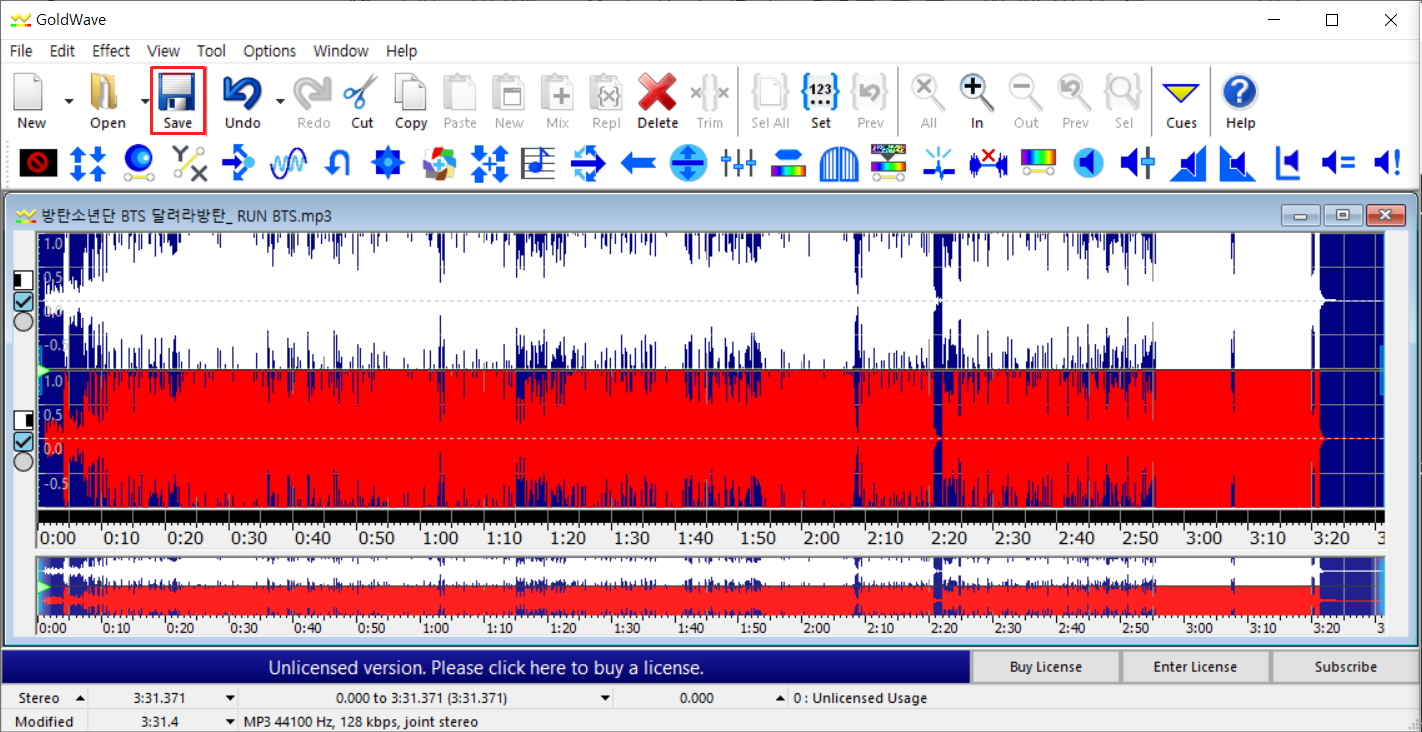The width and height of the screenshot is (1422, 732).
Task: Undo the last edit
Action: click(242, 100)
